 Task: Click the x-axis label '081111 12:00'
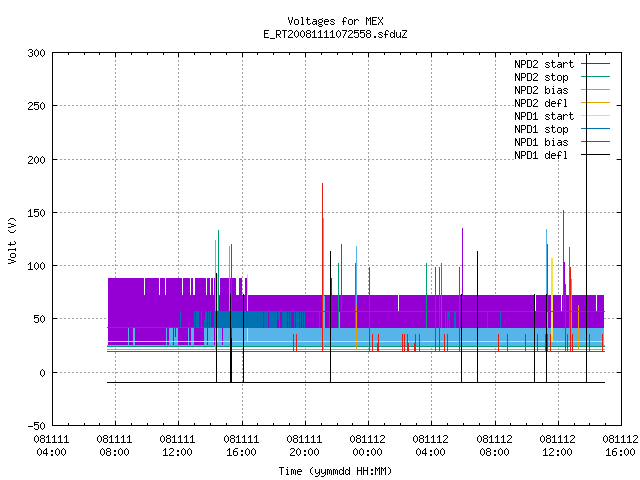178,446
